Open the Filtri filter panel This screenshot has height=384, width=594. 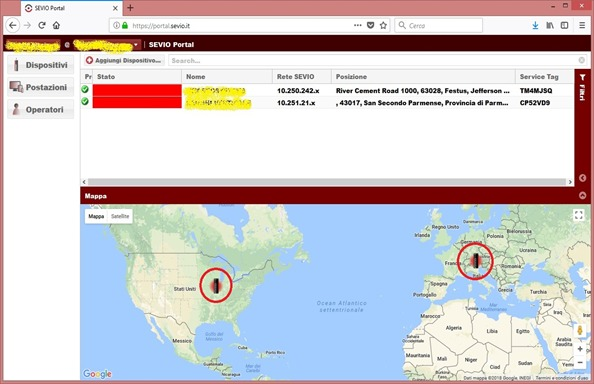coord(582,87)
